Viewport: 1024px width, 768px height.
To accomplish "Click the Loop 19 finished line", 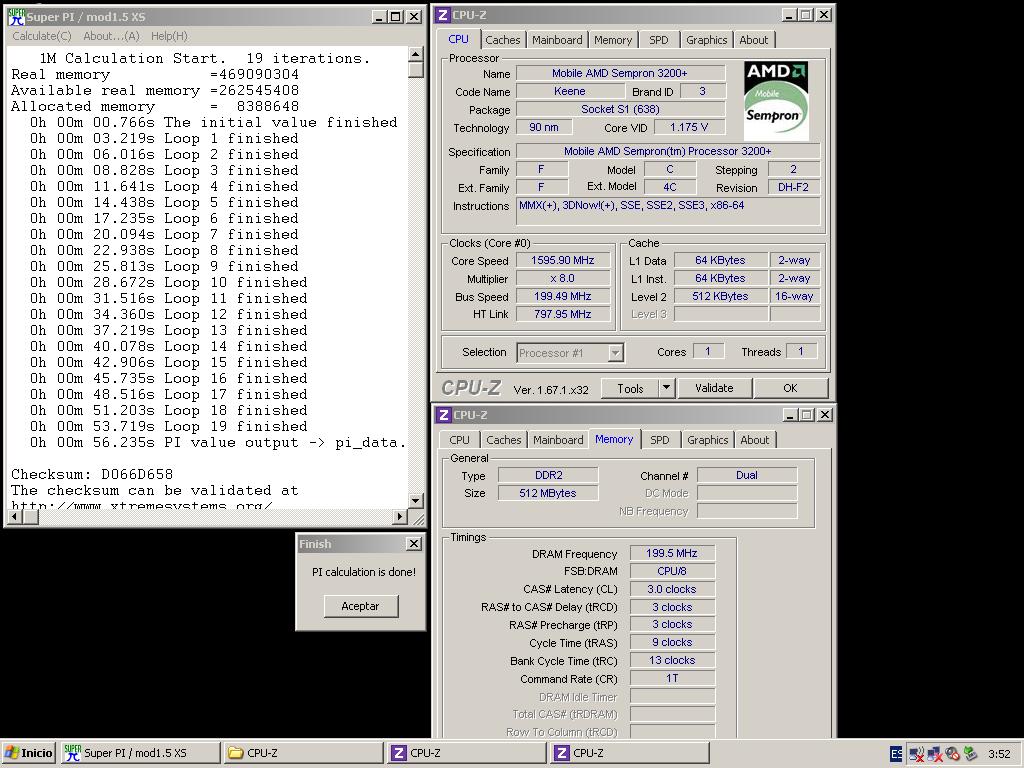I will tap(168, 426).
